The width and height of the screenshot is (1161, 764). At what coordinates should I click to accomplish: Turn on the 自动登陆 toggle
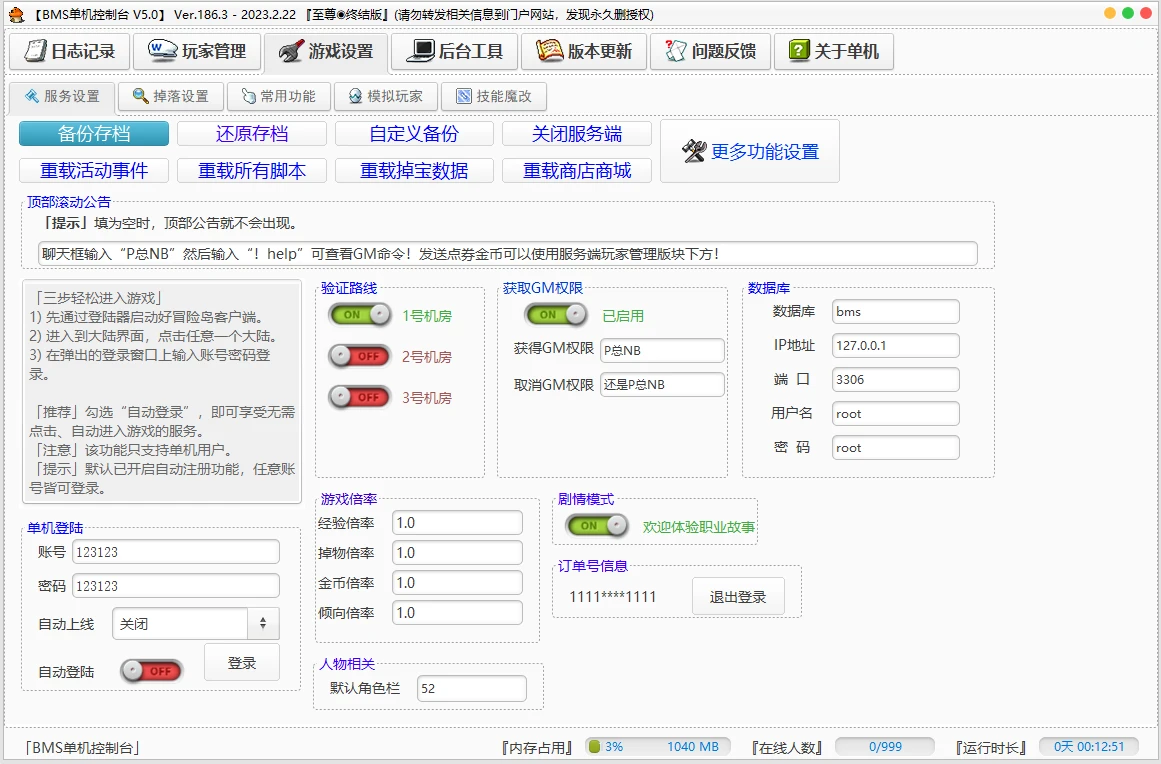(x=151, y=671)
